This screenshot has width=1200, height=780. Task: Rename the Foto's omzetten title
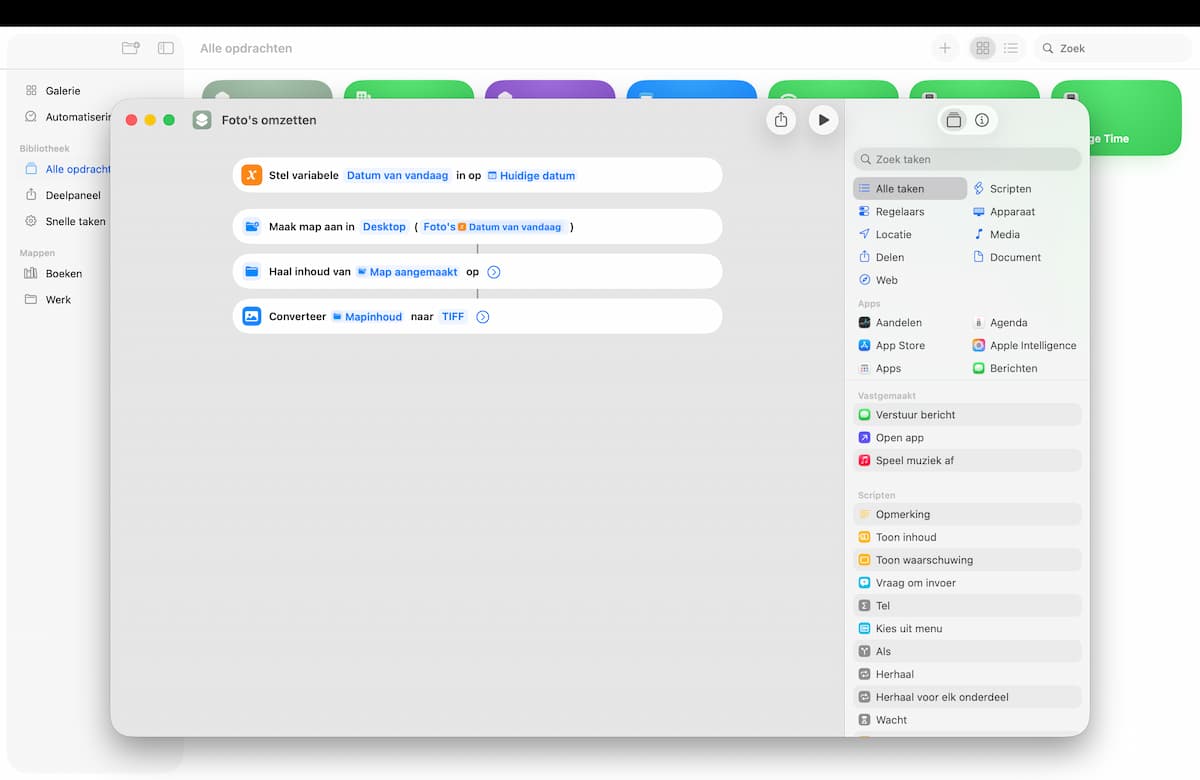(269, 120)
